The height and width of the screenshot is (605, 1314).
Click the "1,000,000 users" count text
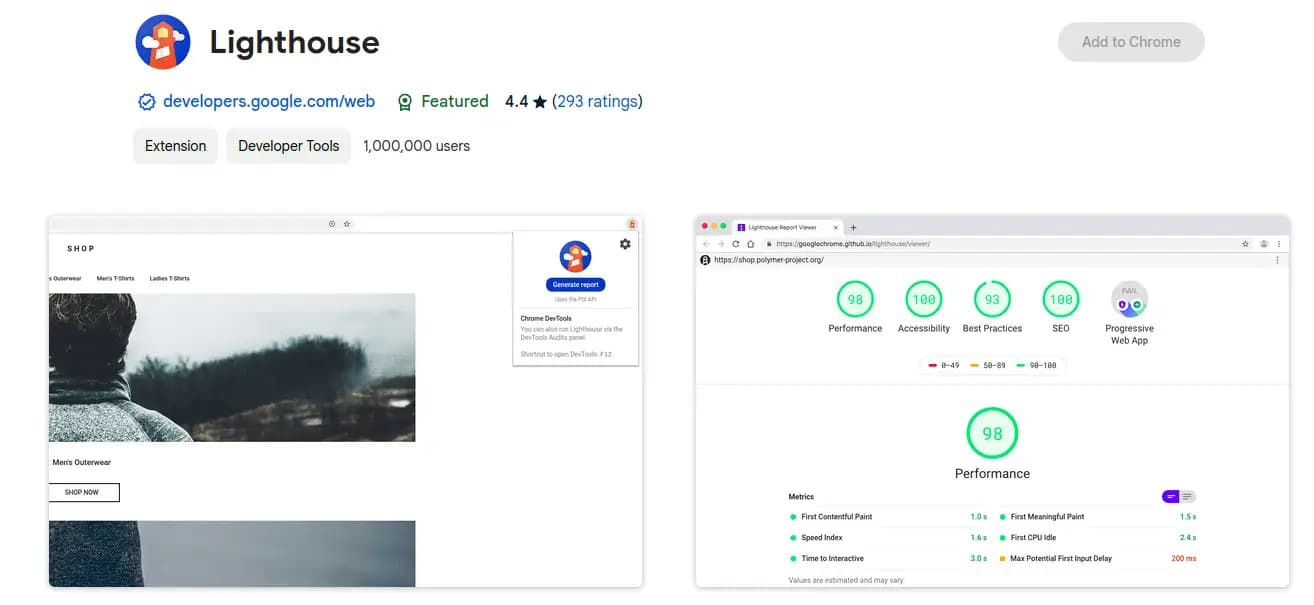click(416, 146)
